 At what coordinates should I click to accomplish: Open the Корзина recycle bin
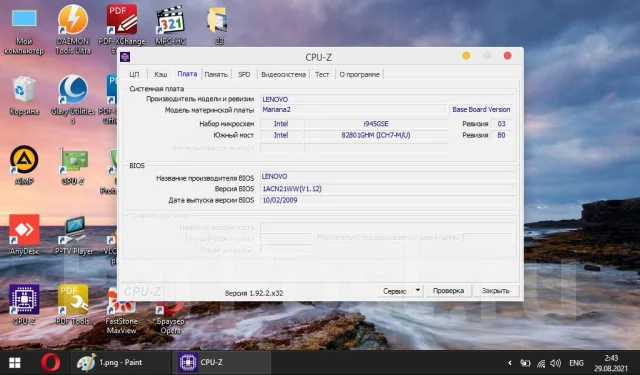pyautogui.click(x=24, y=95)
